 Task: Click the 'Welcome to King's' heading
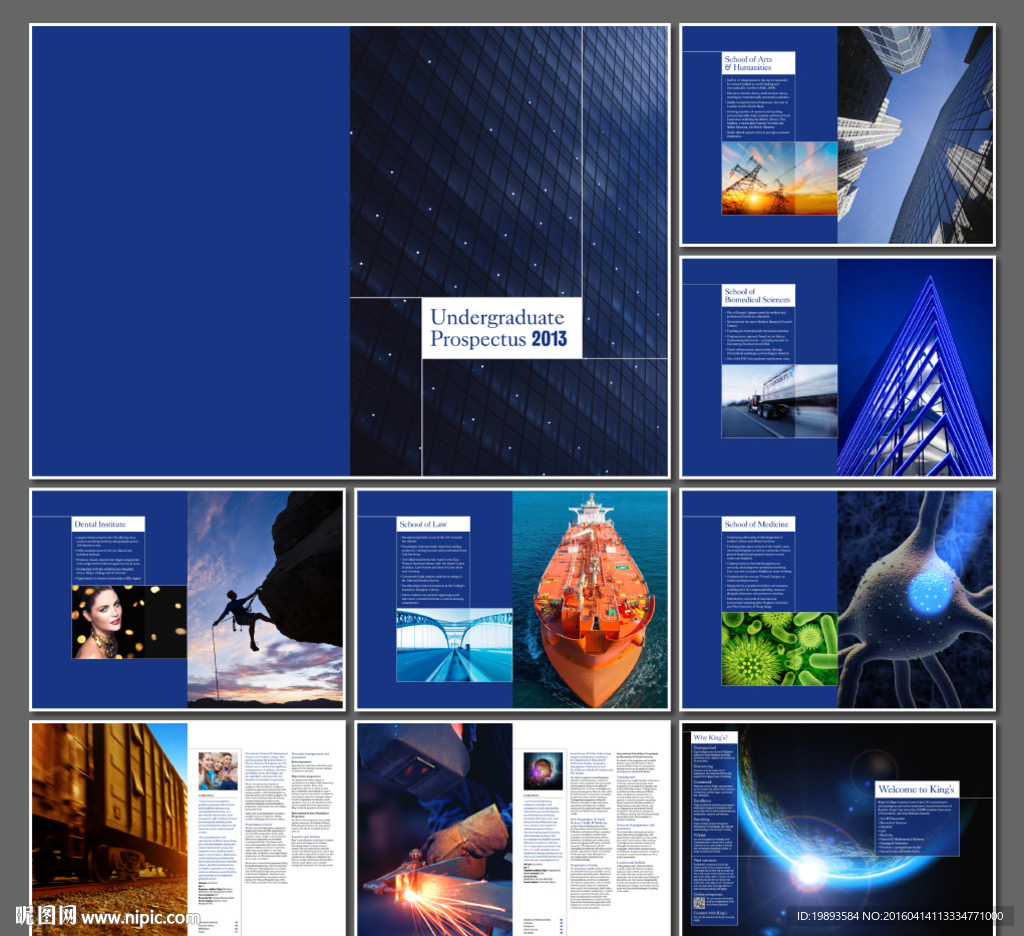click(917, 789)
